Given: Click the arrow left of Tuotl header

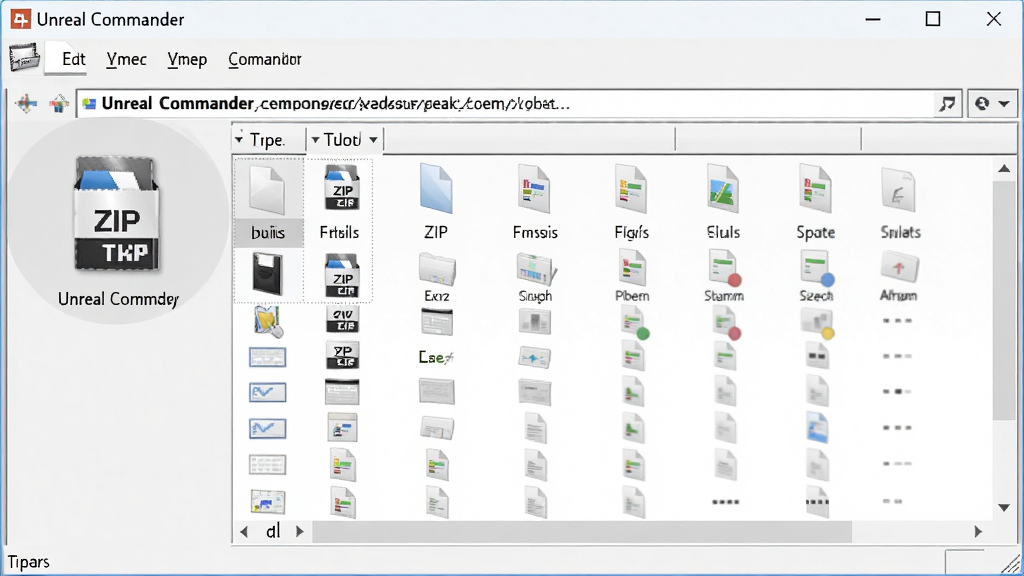Looking at the screenshot, I should pos(315,140).
